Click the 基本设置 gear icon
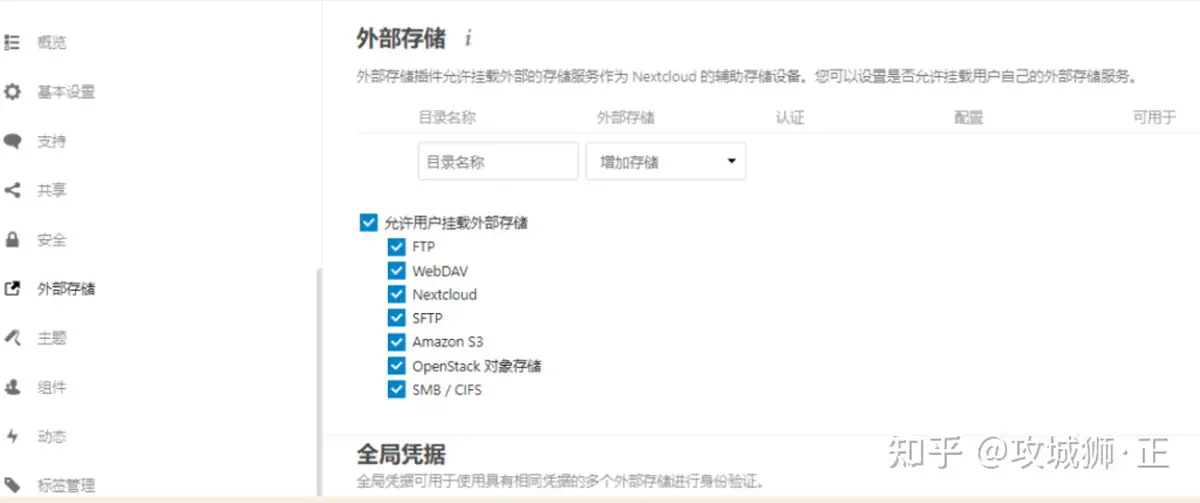Image resolution: width=1200 pixels, height=503 pixels. coord(12,92)
